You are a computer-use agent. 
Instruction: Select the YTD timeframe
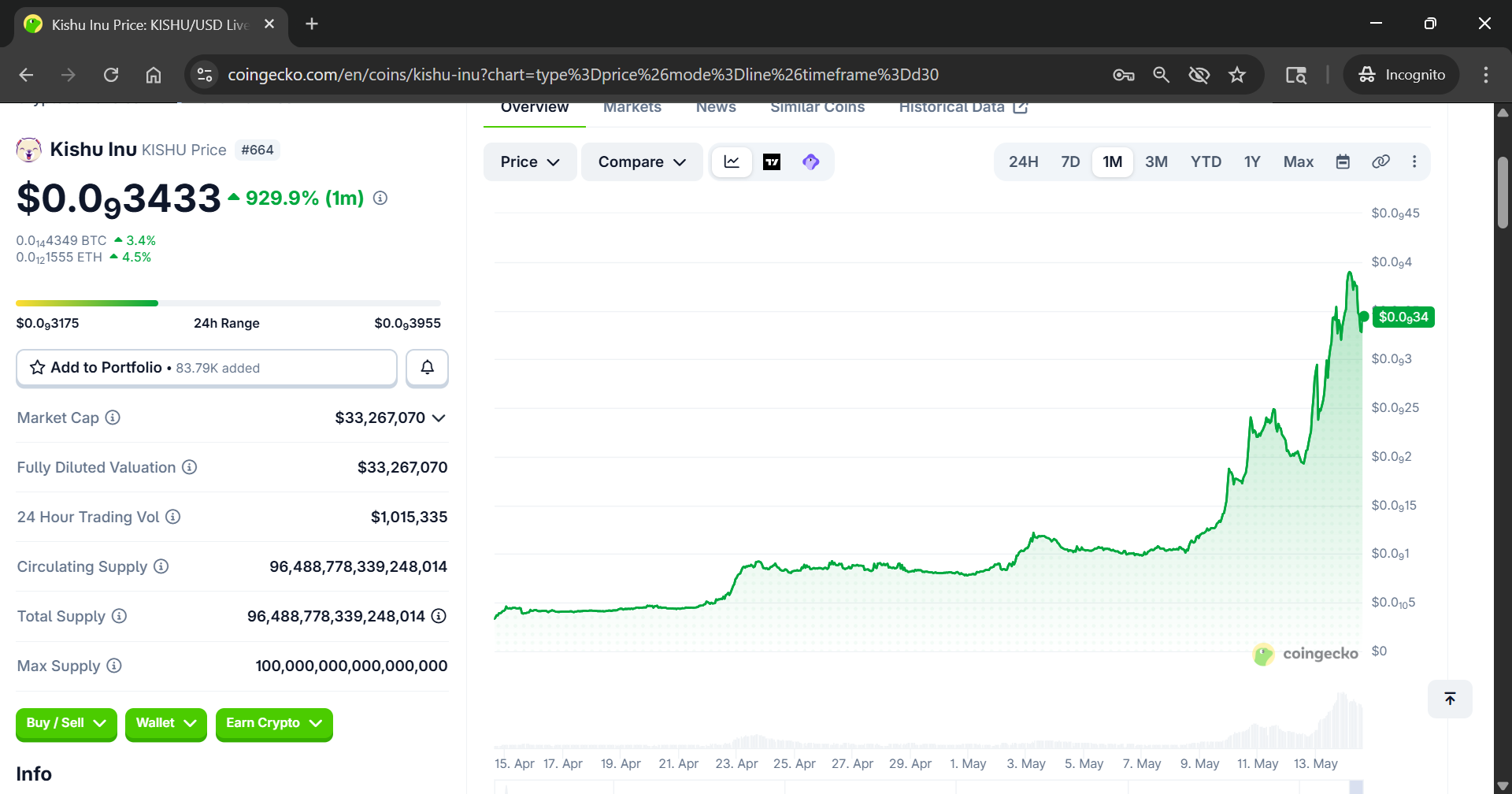coord(1206,162)
